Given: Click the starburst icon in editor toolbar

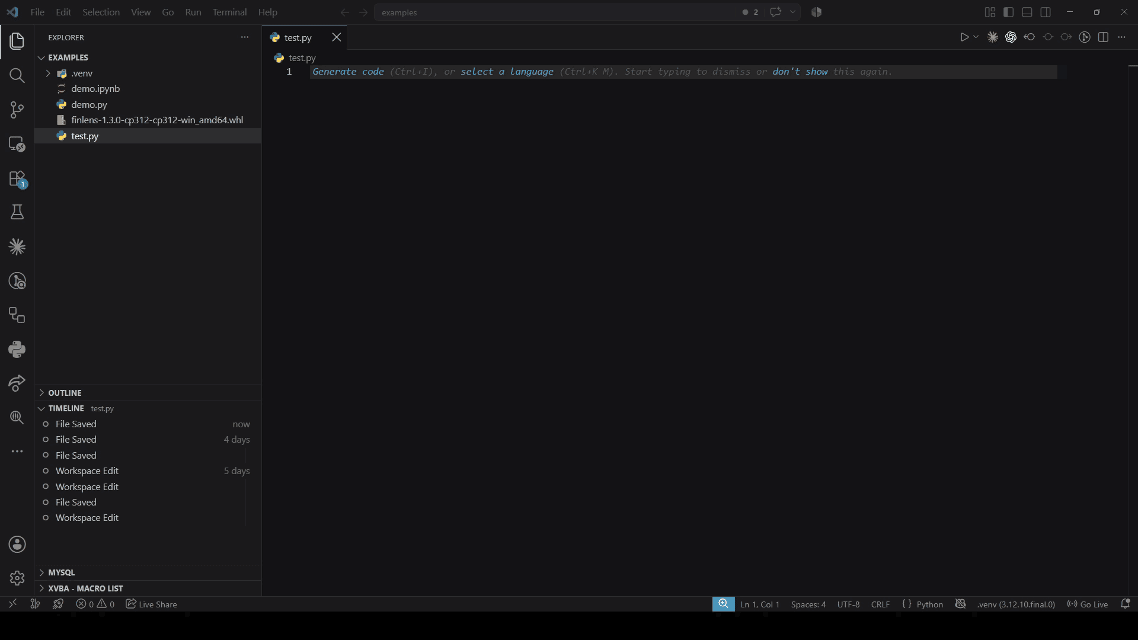Looking at the screenshot, I should pyautogui.click(x=993, y=37).
